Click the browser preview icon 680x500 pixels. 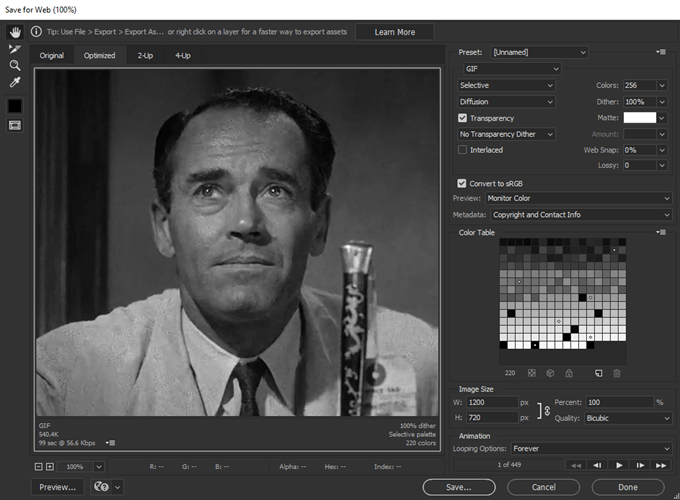pyautogui.click(x=101, y=487)
